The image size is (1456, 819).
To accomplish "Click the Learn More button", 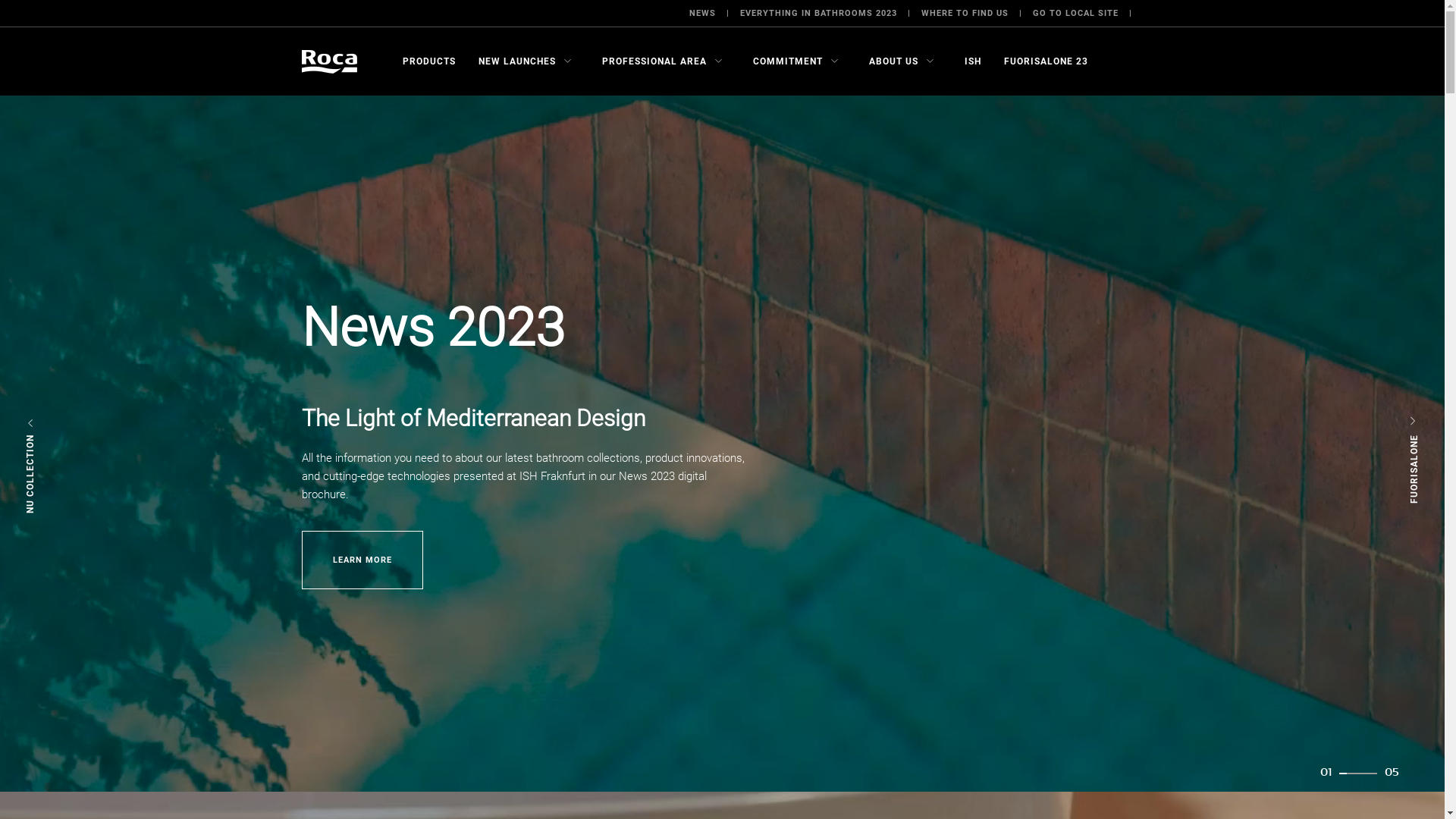I will [x=362, y=560].
